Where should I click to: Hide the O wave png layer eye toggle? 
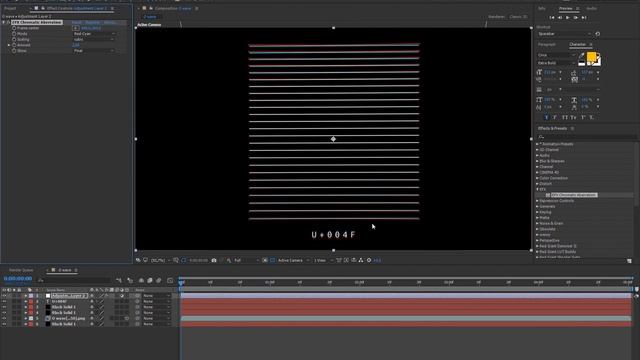pos(4,318)
